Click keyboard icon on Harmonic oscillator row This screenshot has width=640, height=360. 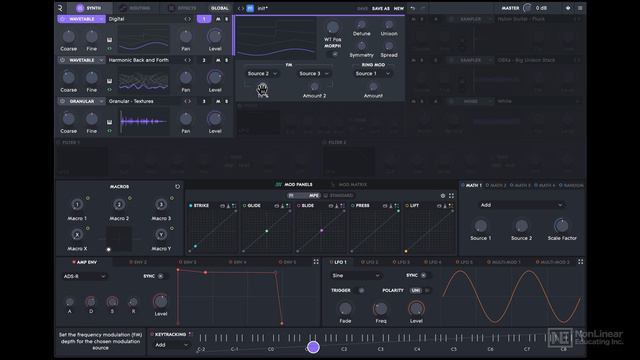click(109, 81)
